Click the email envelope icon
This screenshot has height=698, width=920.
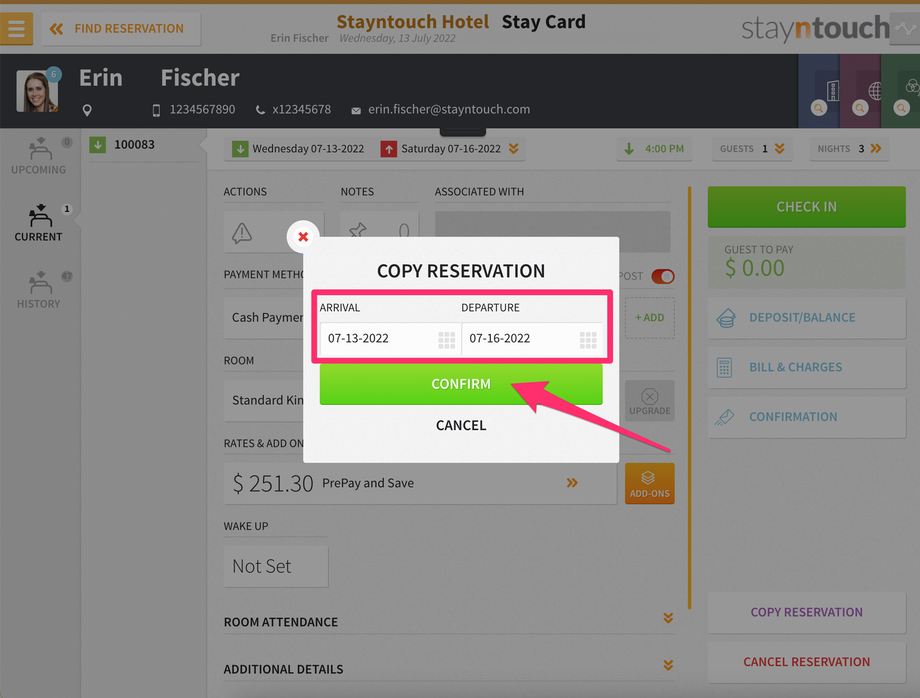click(356, 111)
